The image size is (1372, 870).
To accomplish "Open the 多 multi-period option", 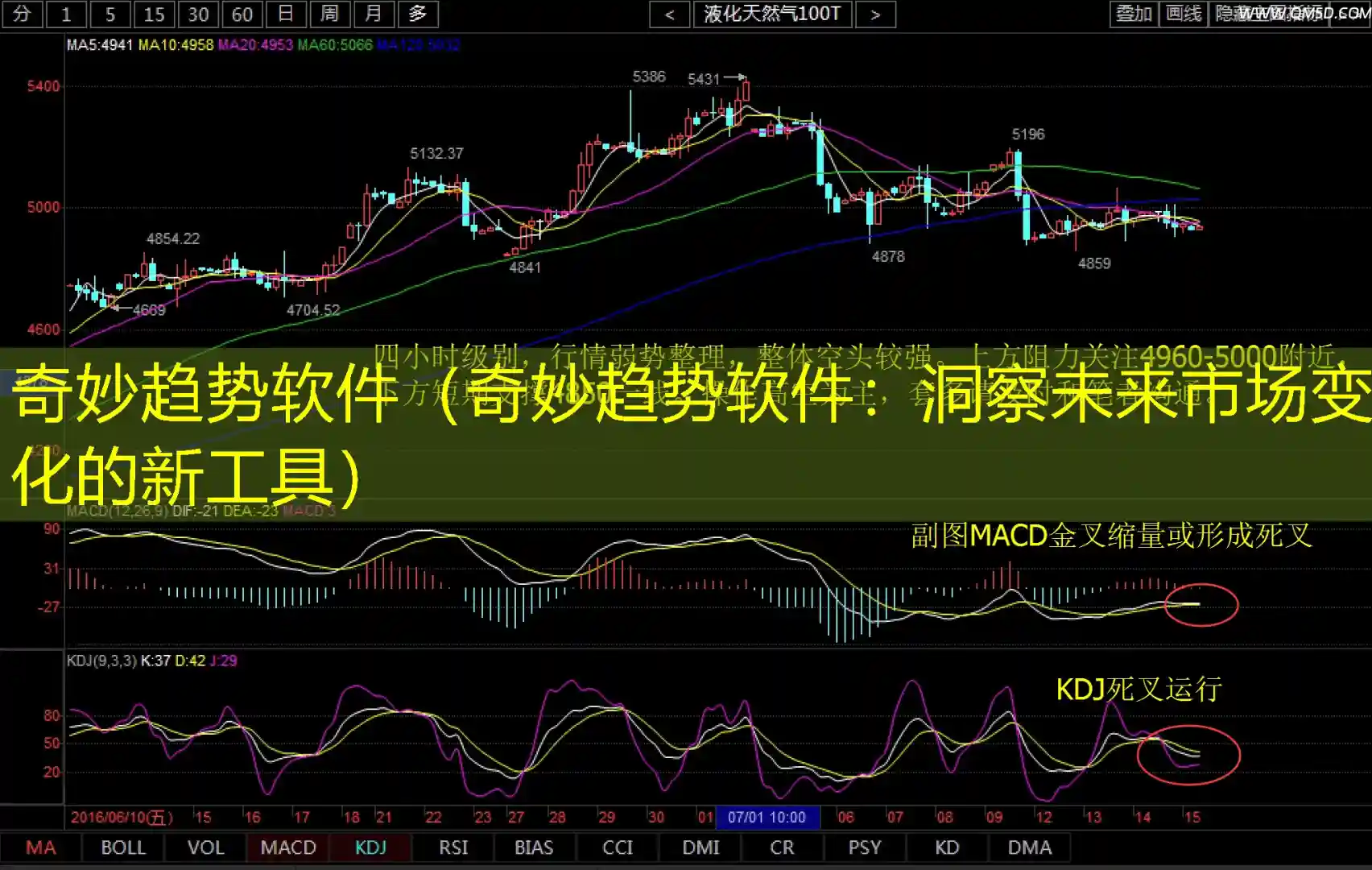I will pyautogui.click(x=417, y=14).
